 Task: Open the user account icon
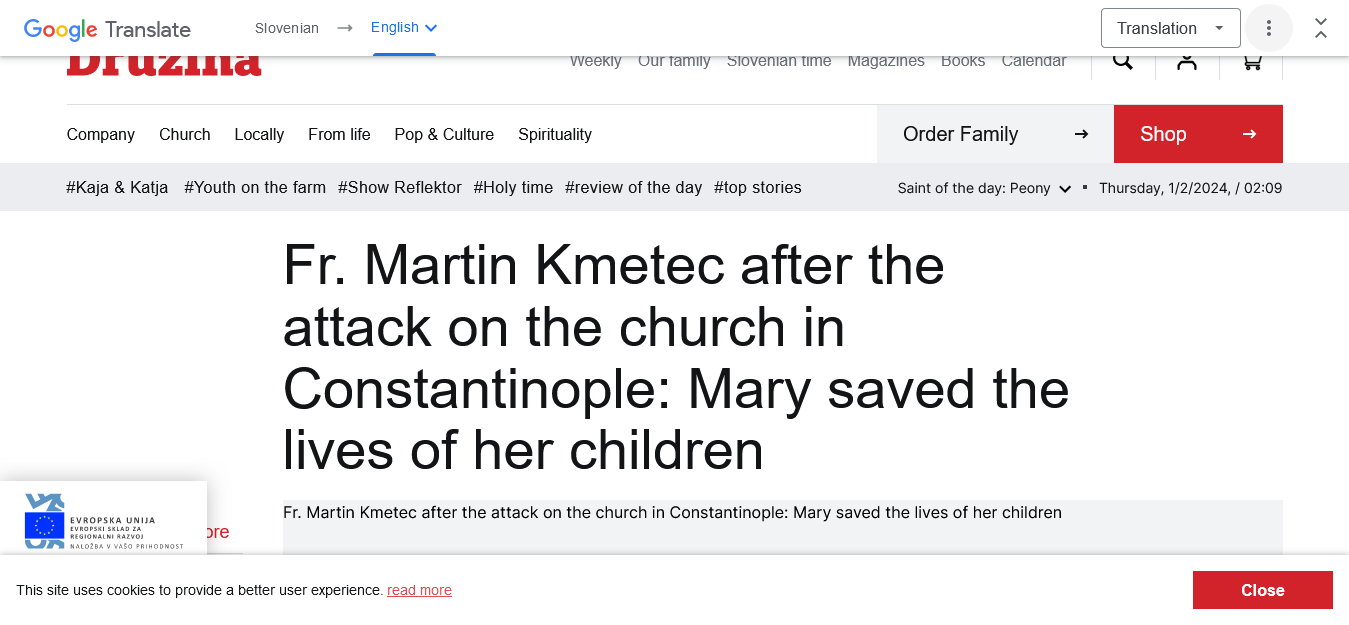(x=1187, y=62)
